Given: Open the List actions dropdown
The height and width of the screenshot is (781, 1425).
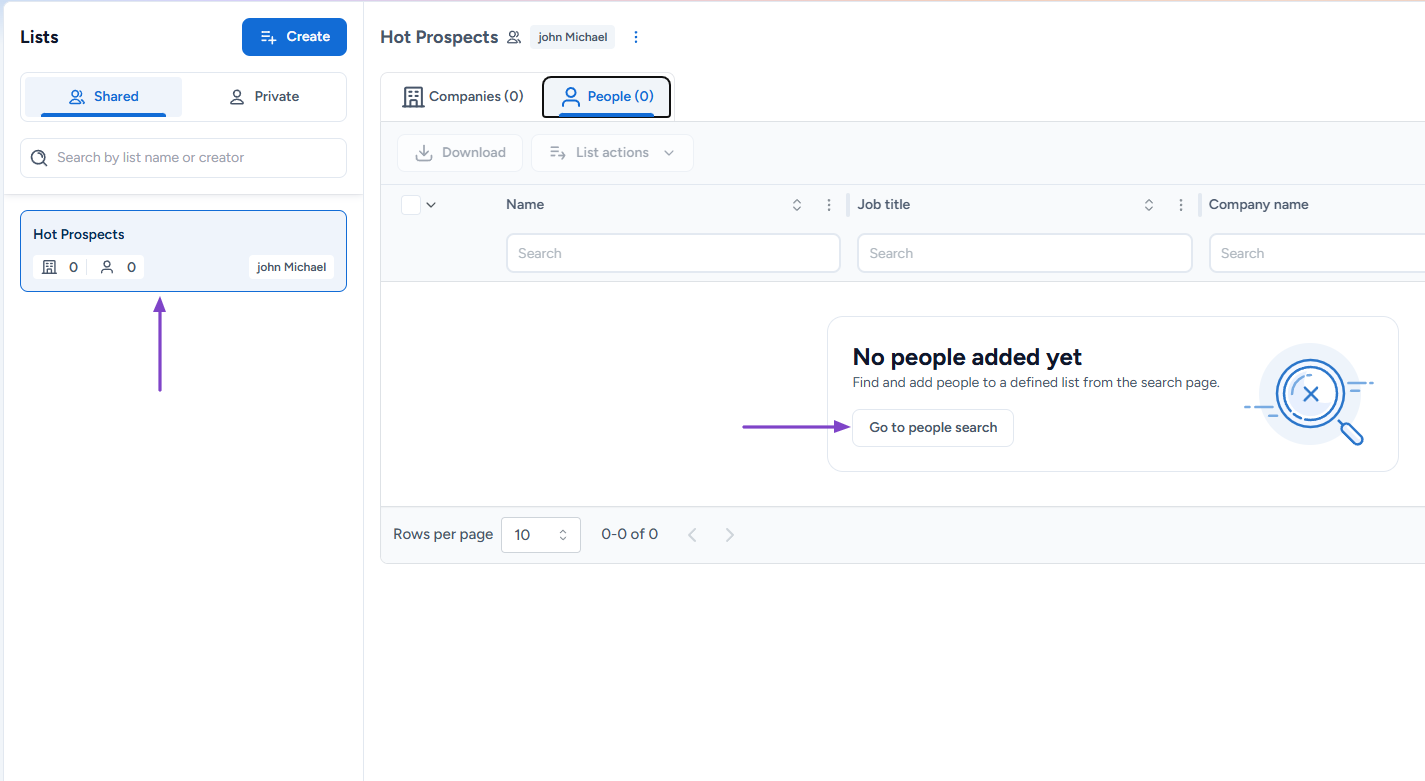Looking at the screenshot, I should click(612, 153).
